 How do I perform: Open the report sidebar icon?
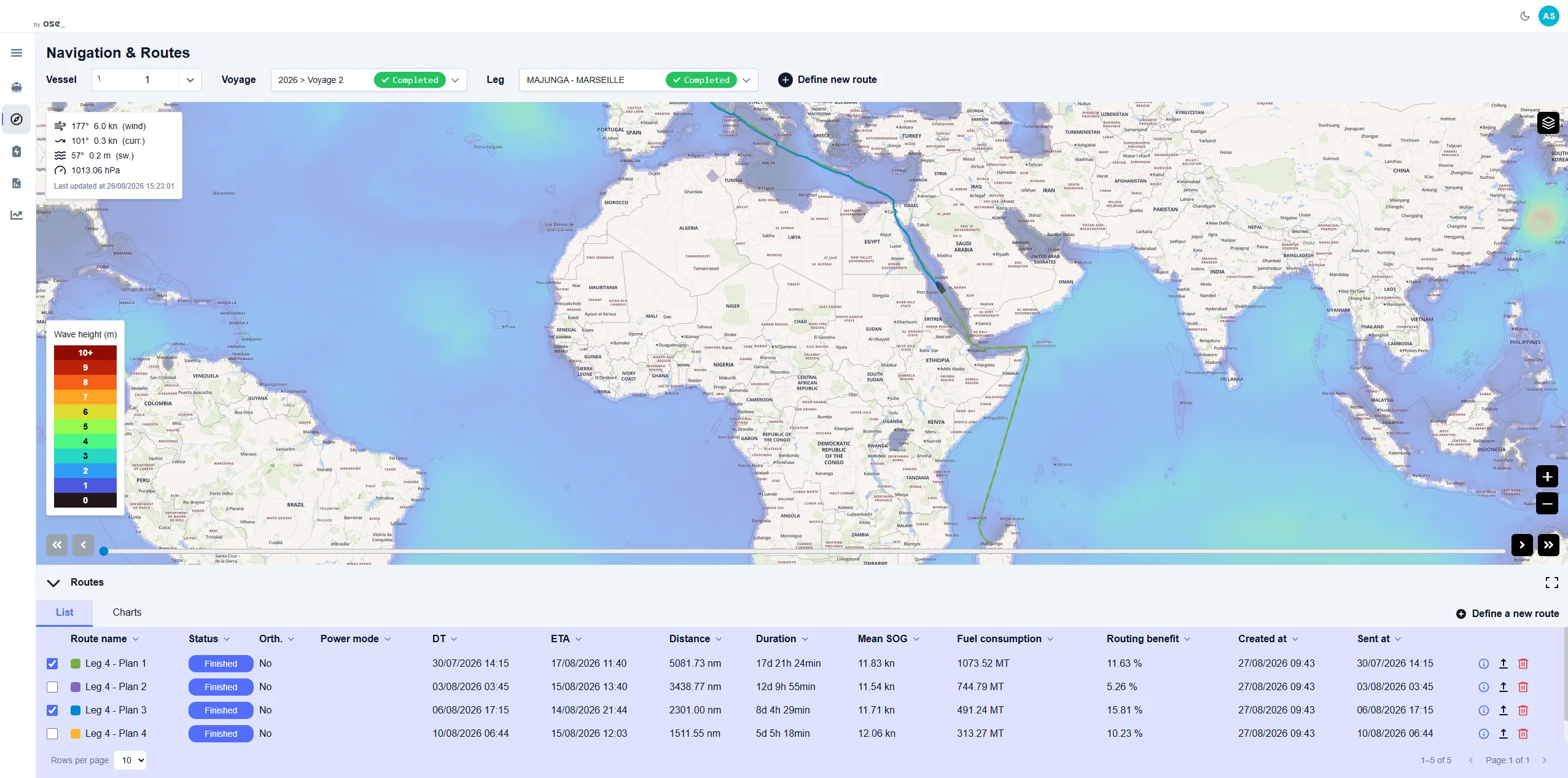pos(17,183)
